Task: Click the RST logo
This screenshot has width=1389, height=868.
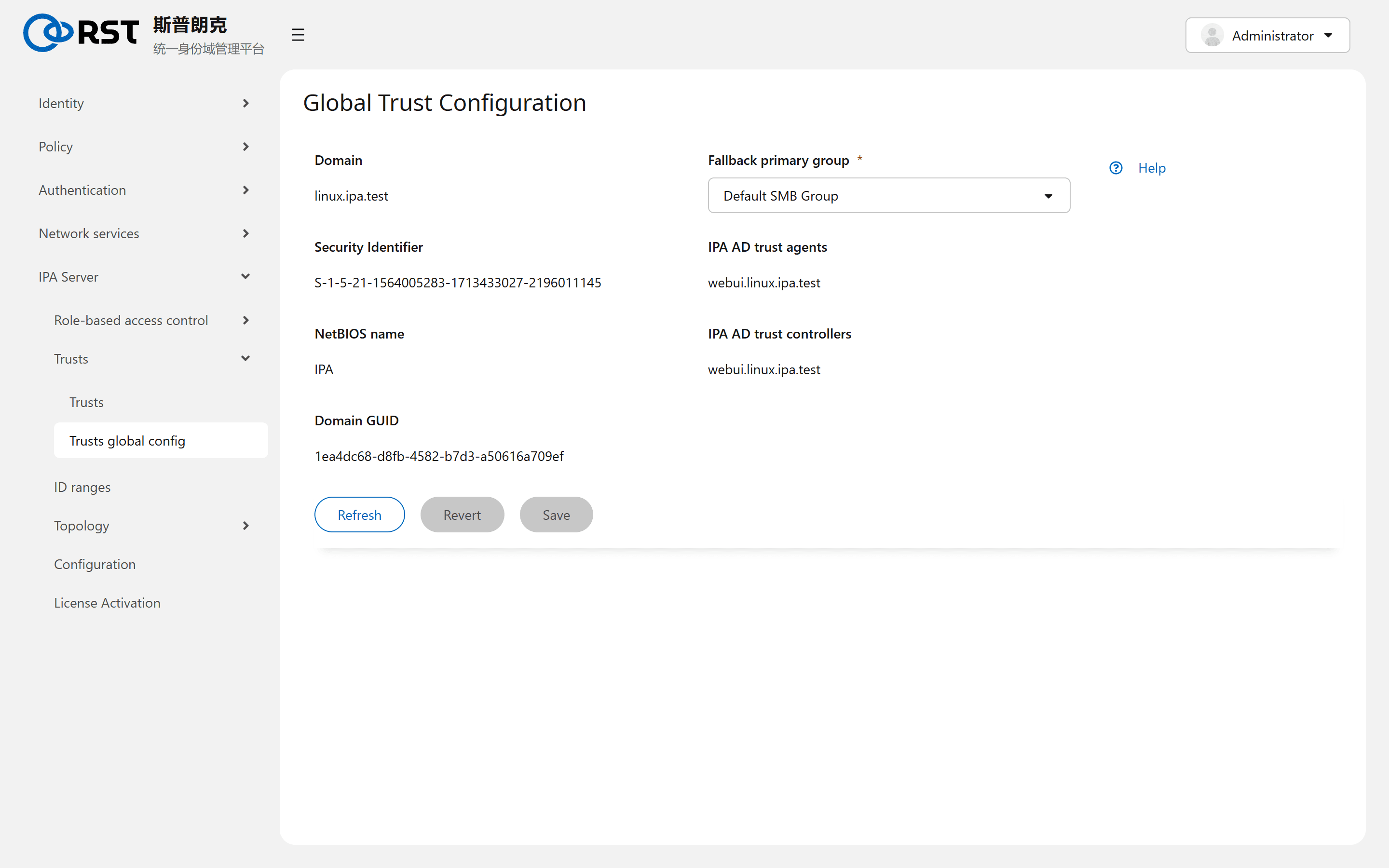Action: pos(81,33)
